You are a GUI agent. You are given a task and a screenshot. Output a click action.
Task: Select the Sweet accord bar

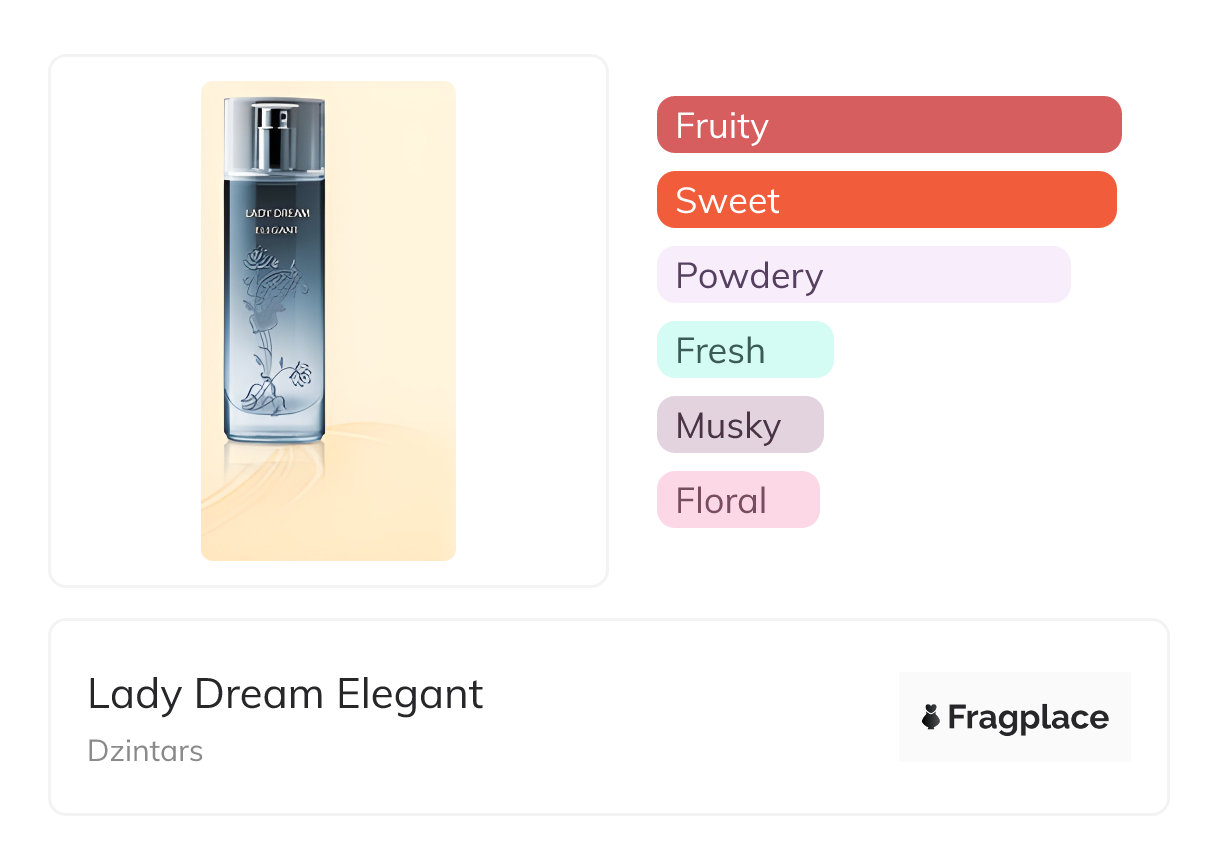(886, 200)
